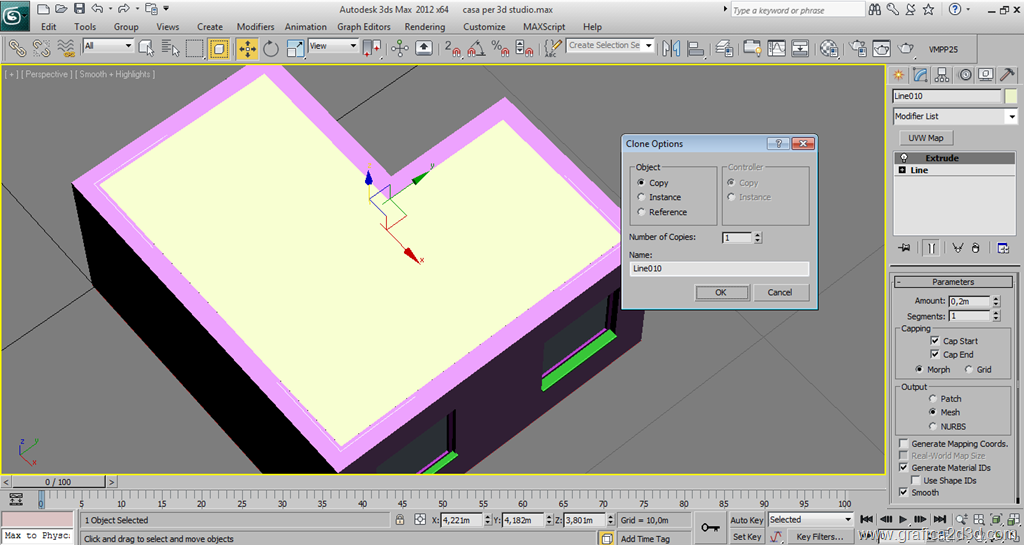Open the Material Editor from the toolbar

coord(829,47)
